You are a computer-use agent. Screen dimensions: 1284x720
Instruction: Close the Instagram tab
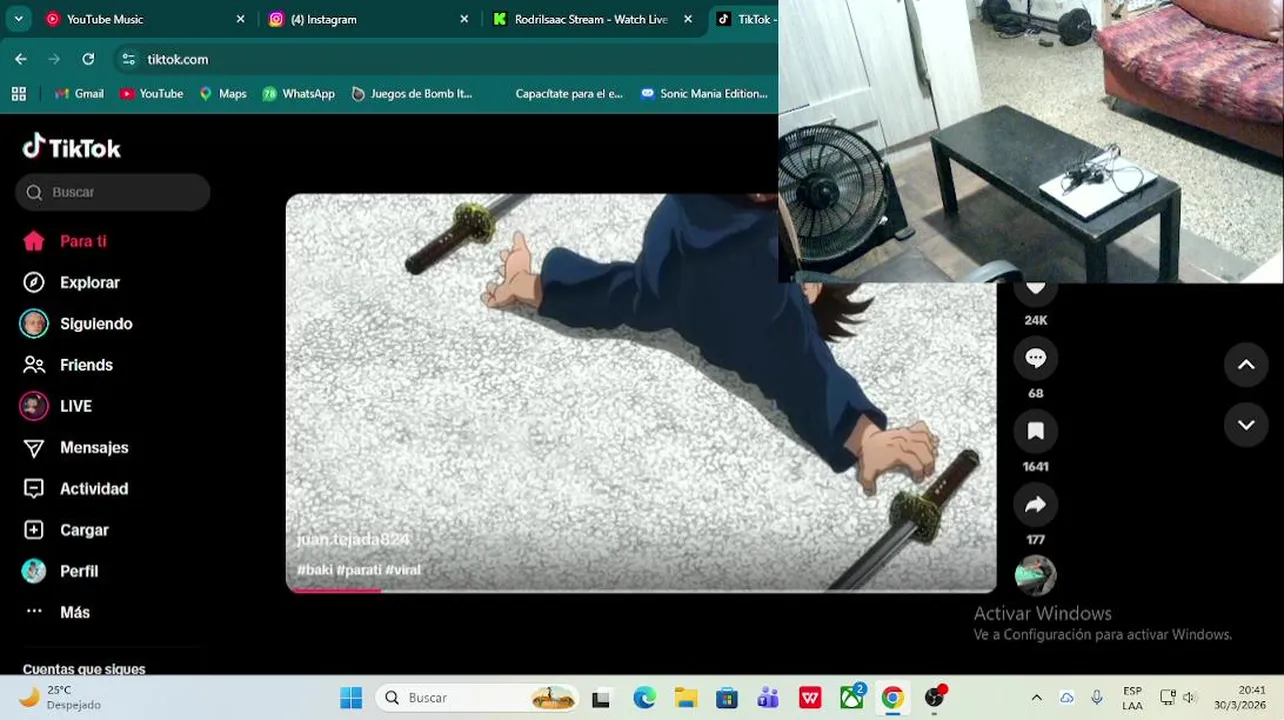pyautogui.click(x=464, y=19)
